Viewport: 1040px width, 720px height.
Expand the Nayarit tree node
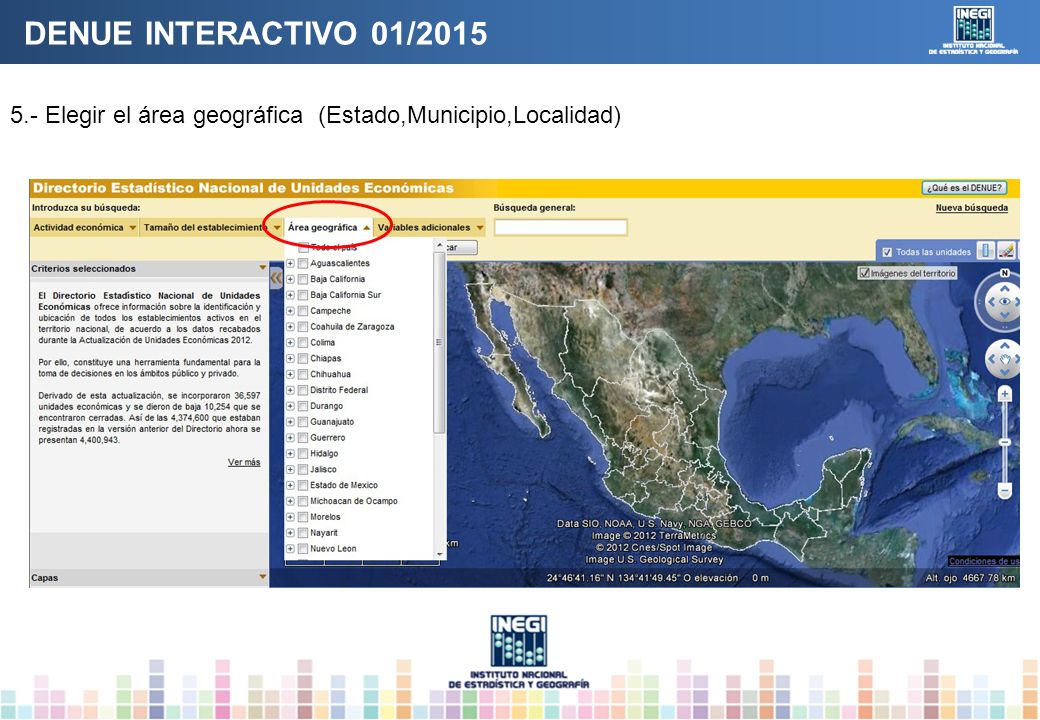[290, 533]
